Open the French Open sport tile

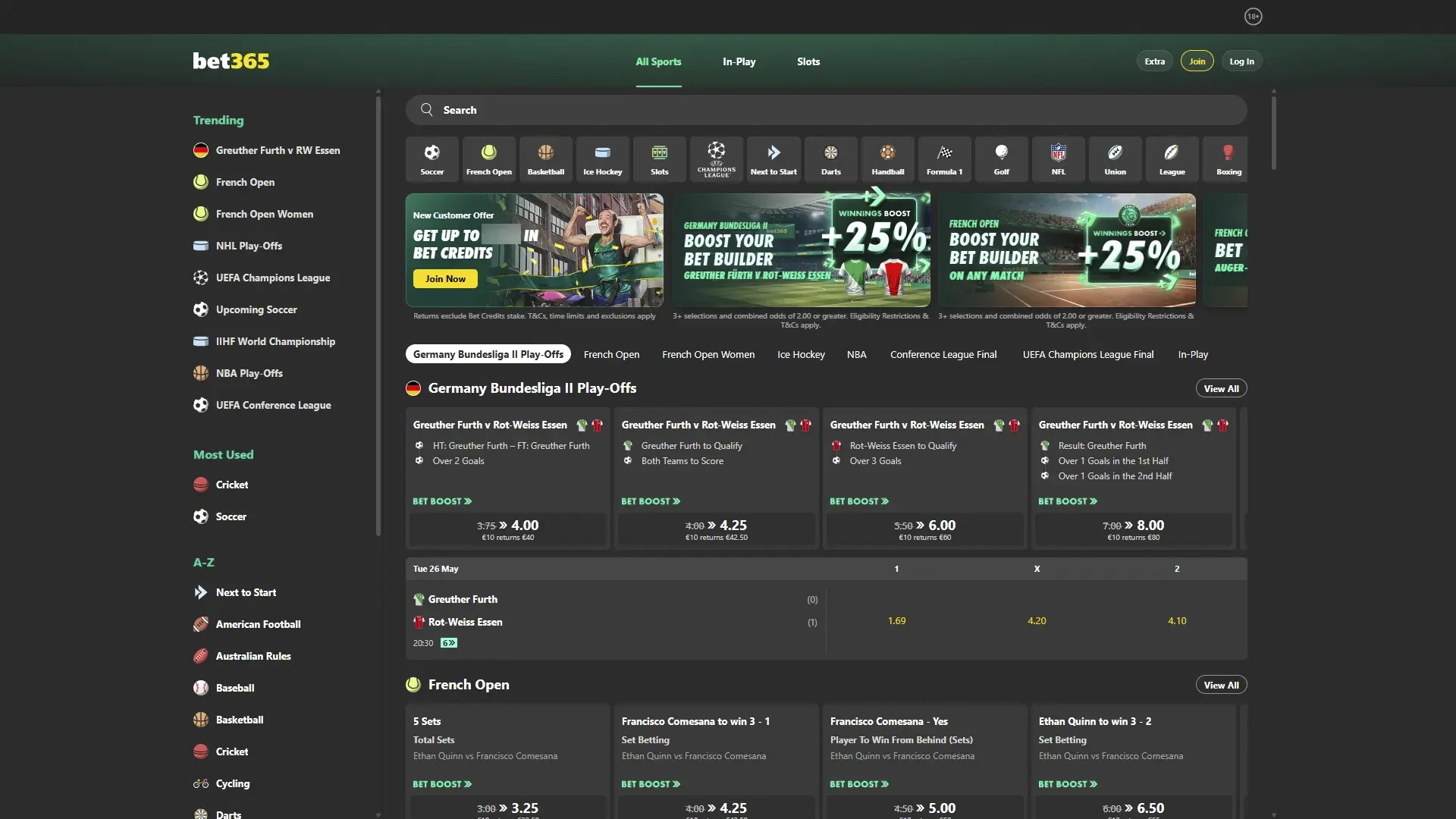tap(488, 159)
